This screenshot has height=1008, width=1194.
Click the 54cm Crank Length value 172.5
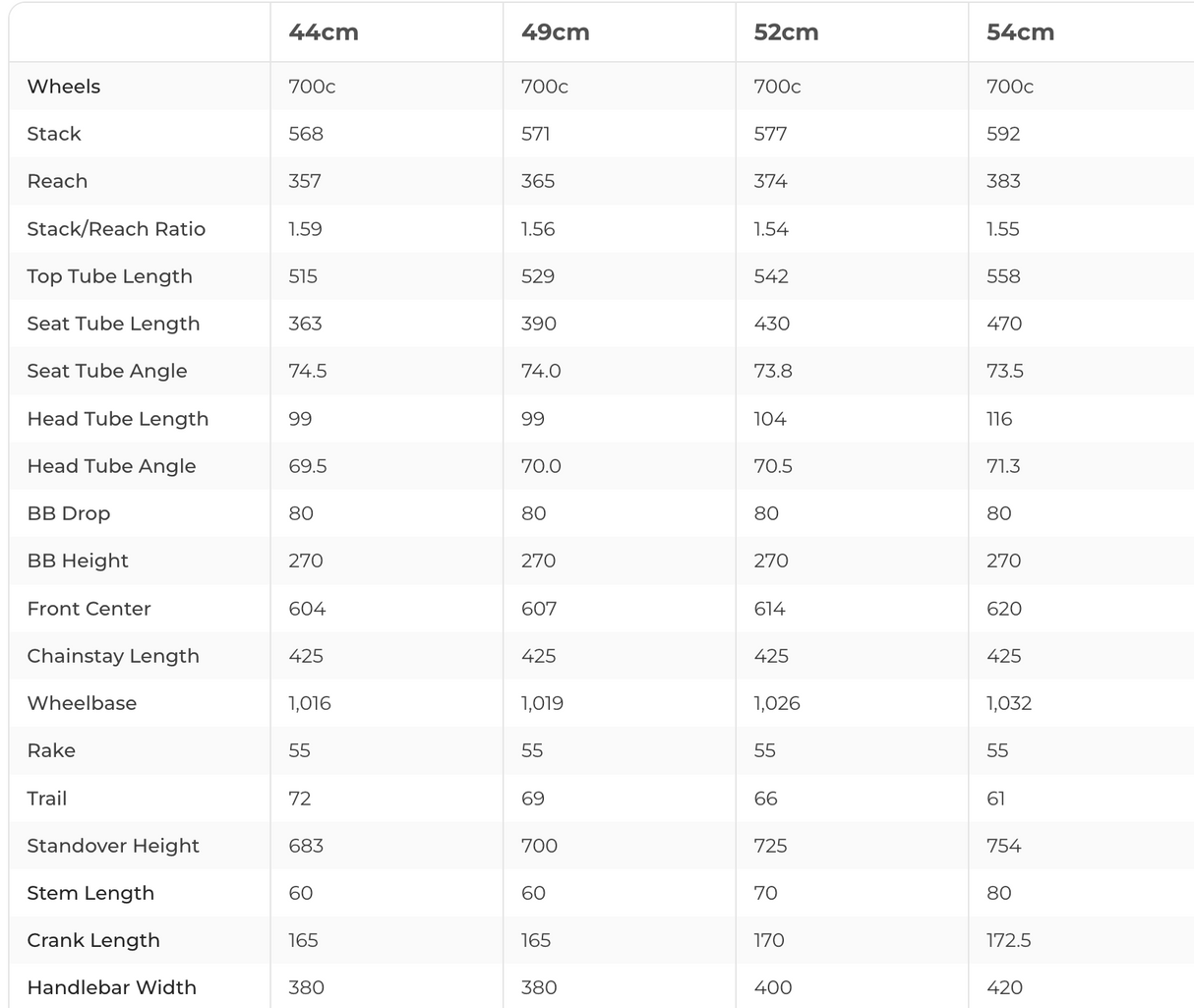tap(1008, 940)
